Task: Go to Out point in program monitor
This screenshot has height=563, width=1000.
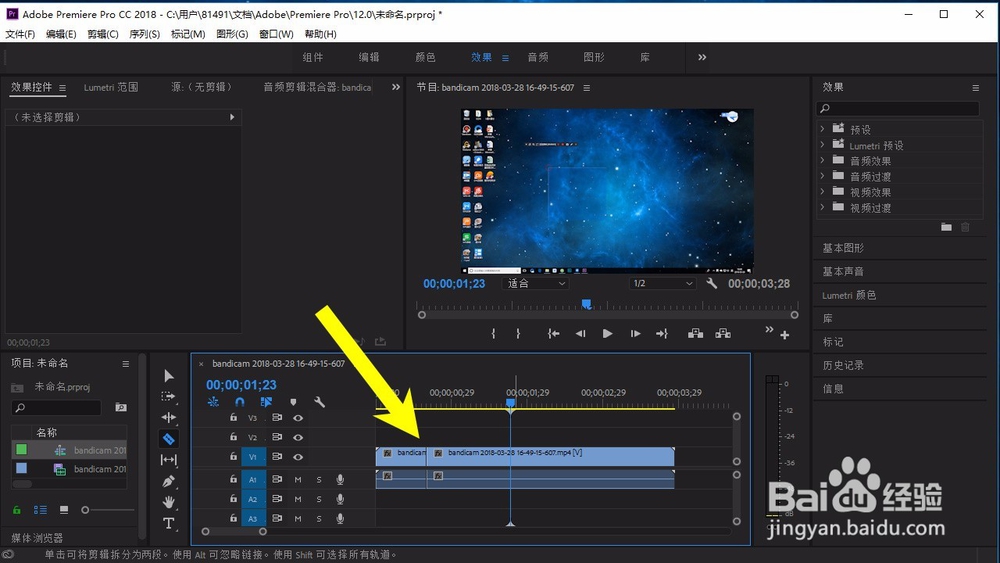Action: [662, 333]
